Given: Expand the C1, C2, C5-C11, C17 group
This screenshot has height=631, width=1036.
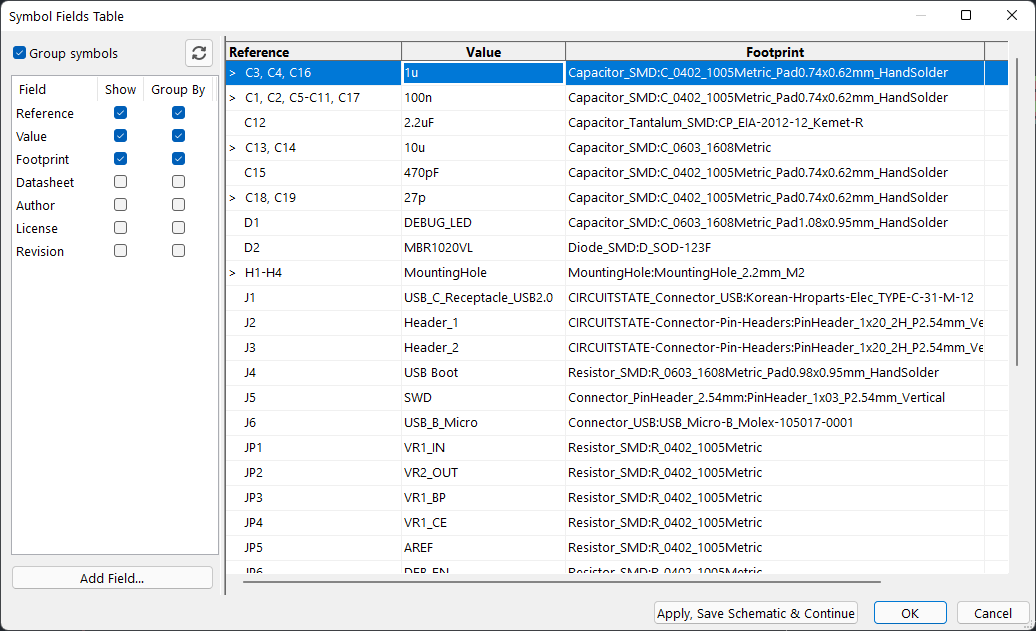Looking at the screenshot, I should tap(233, 98).
